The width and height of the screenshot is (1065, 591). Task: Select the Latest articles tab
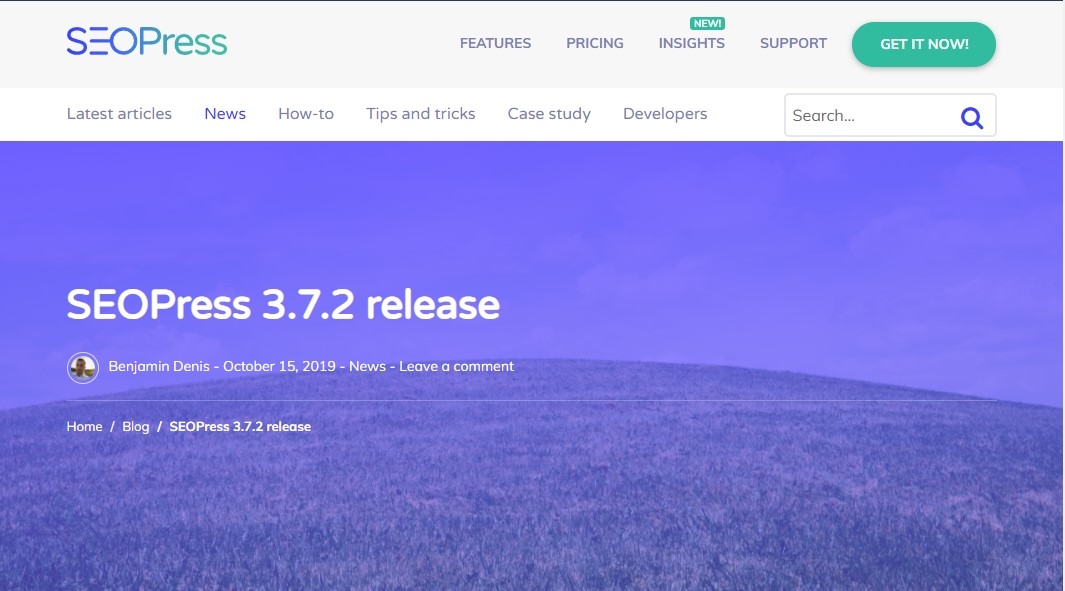119,114
